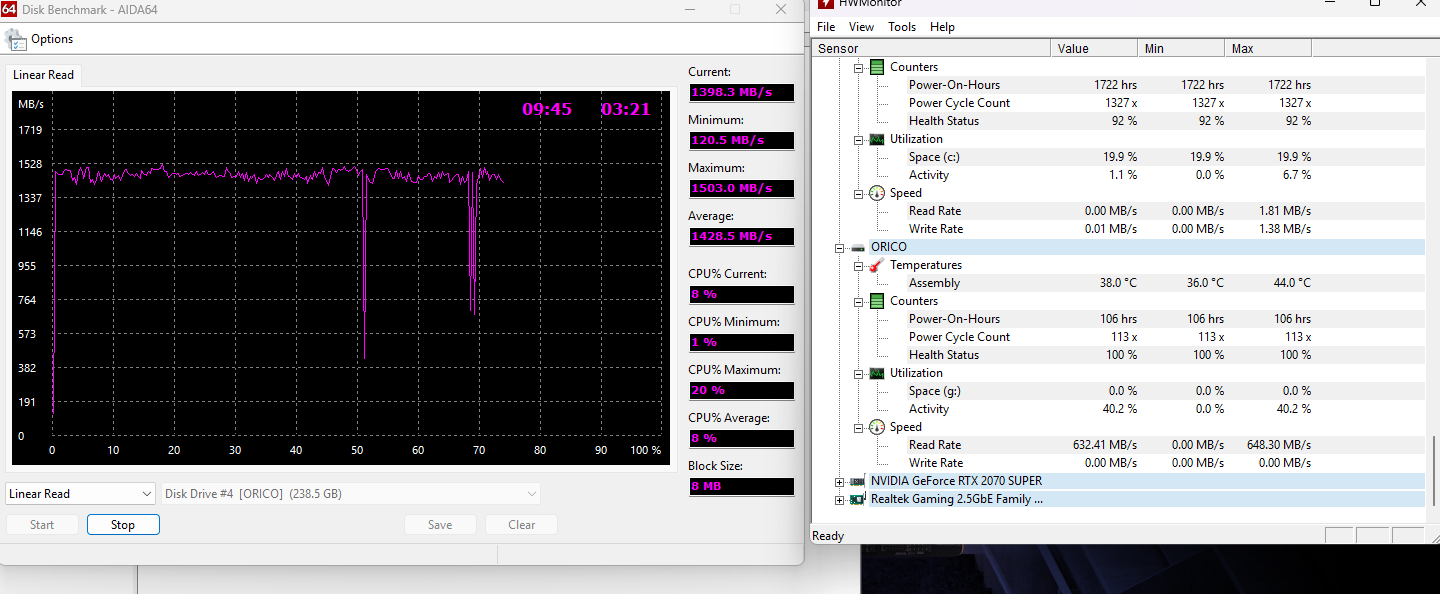Viewport: 1440px width, 594px height.
Task: Open the Tools menu in HWMonitor
Action: (x=902, y=27)
